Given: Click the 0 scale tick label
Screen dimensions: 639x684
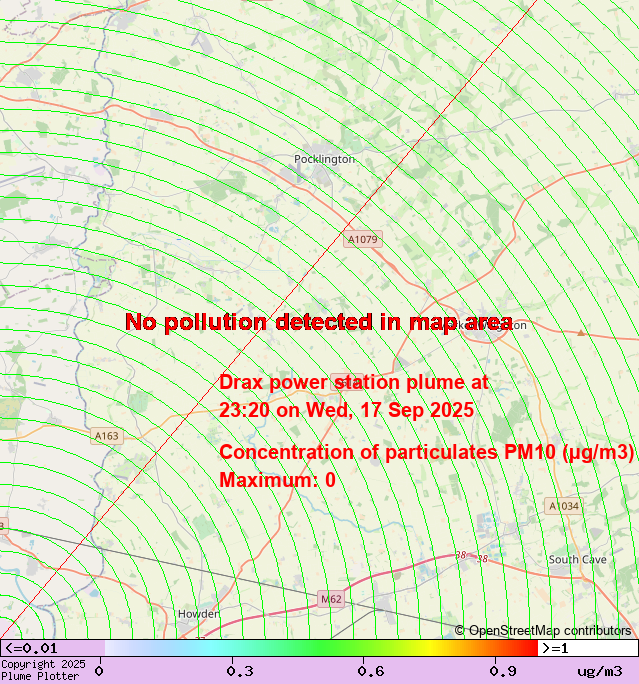Looking at the screenshot, I should click(99, 671).
